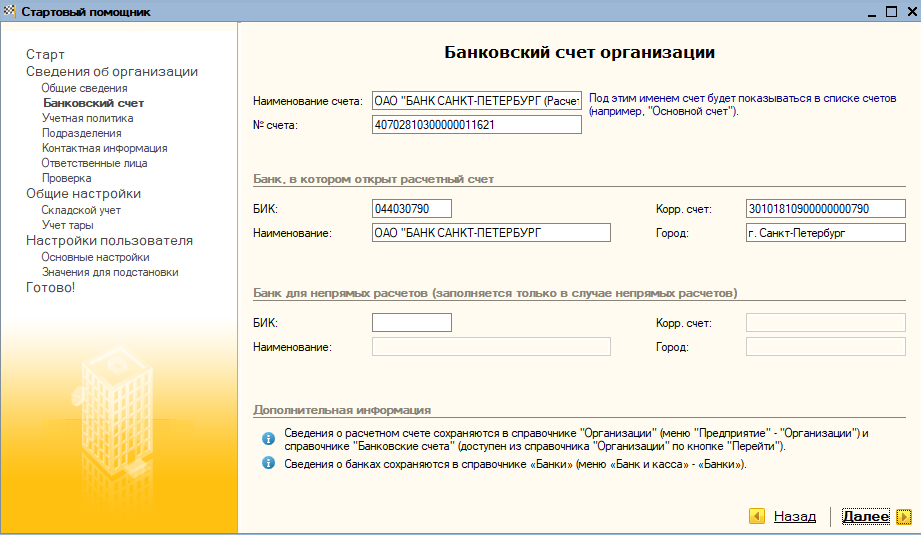
Task: Focus the № счета field
Action: coord(476,125)
